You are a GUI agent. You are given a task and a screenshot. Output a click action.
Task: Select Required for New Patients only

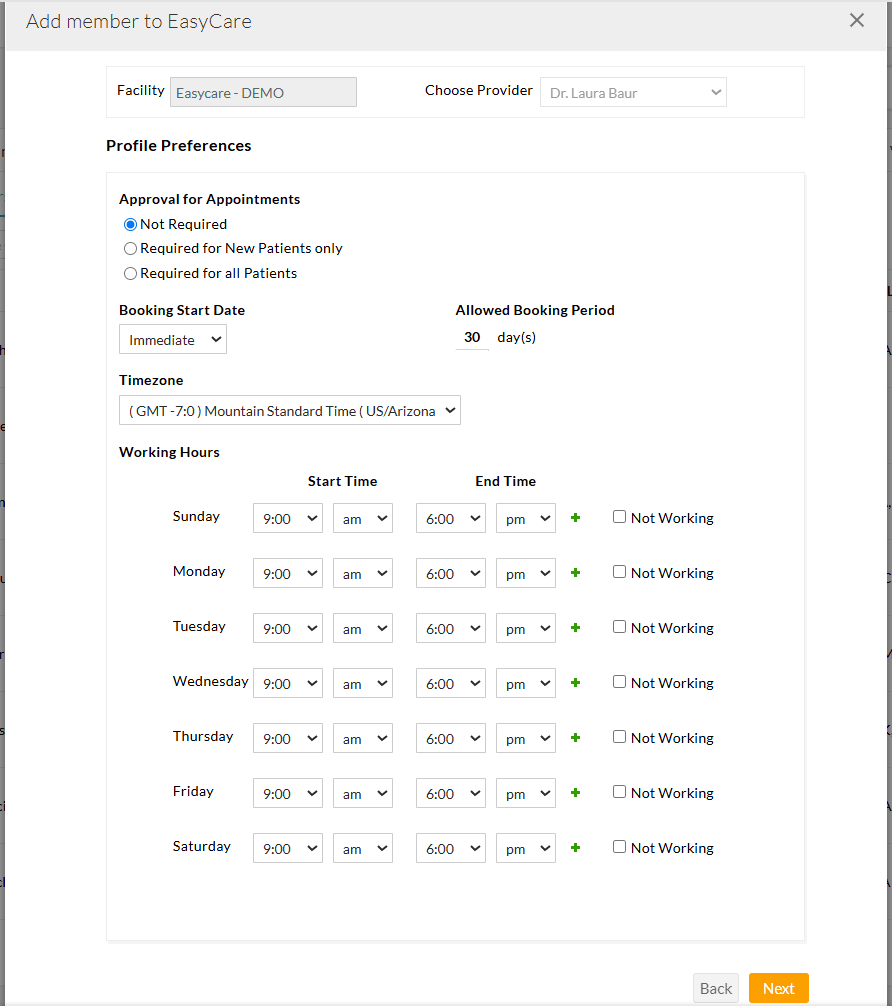point(130,248)
